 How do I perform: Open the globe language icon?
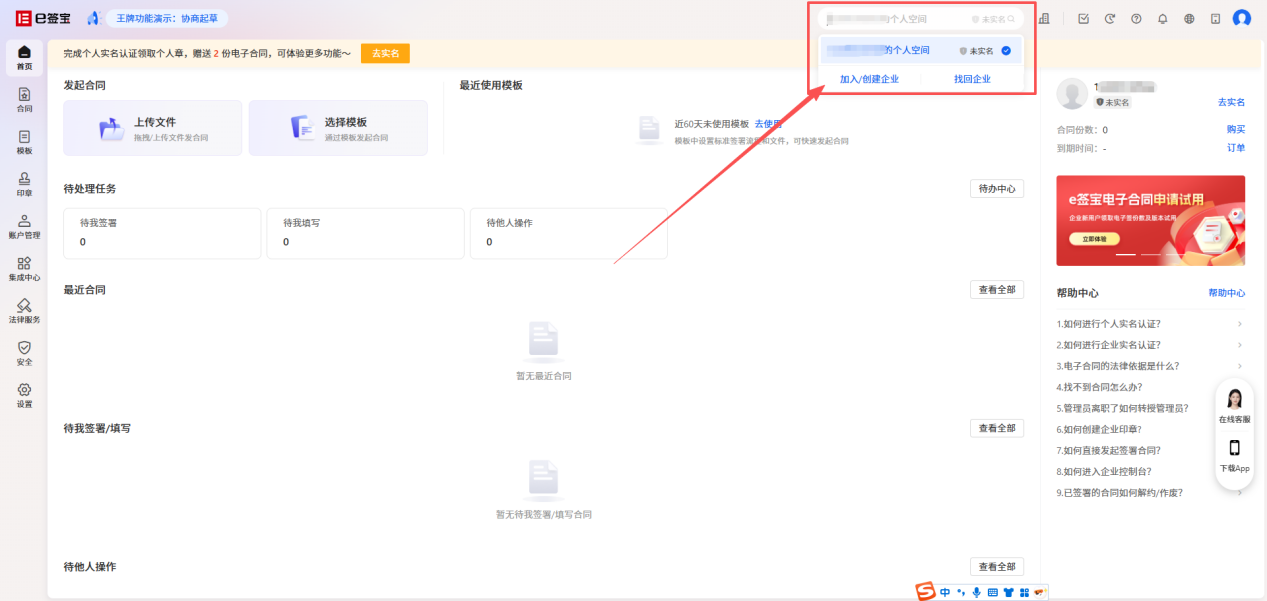pos(1189,19)
